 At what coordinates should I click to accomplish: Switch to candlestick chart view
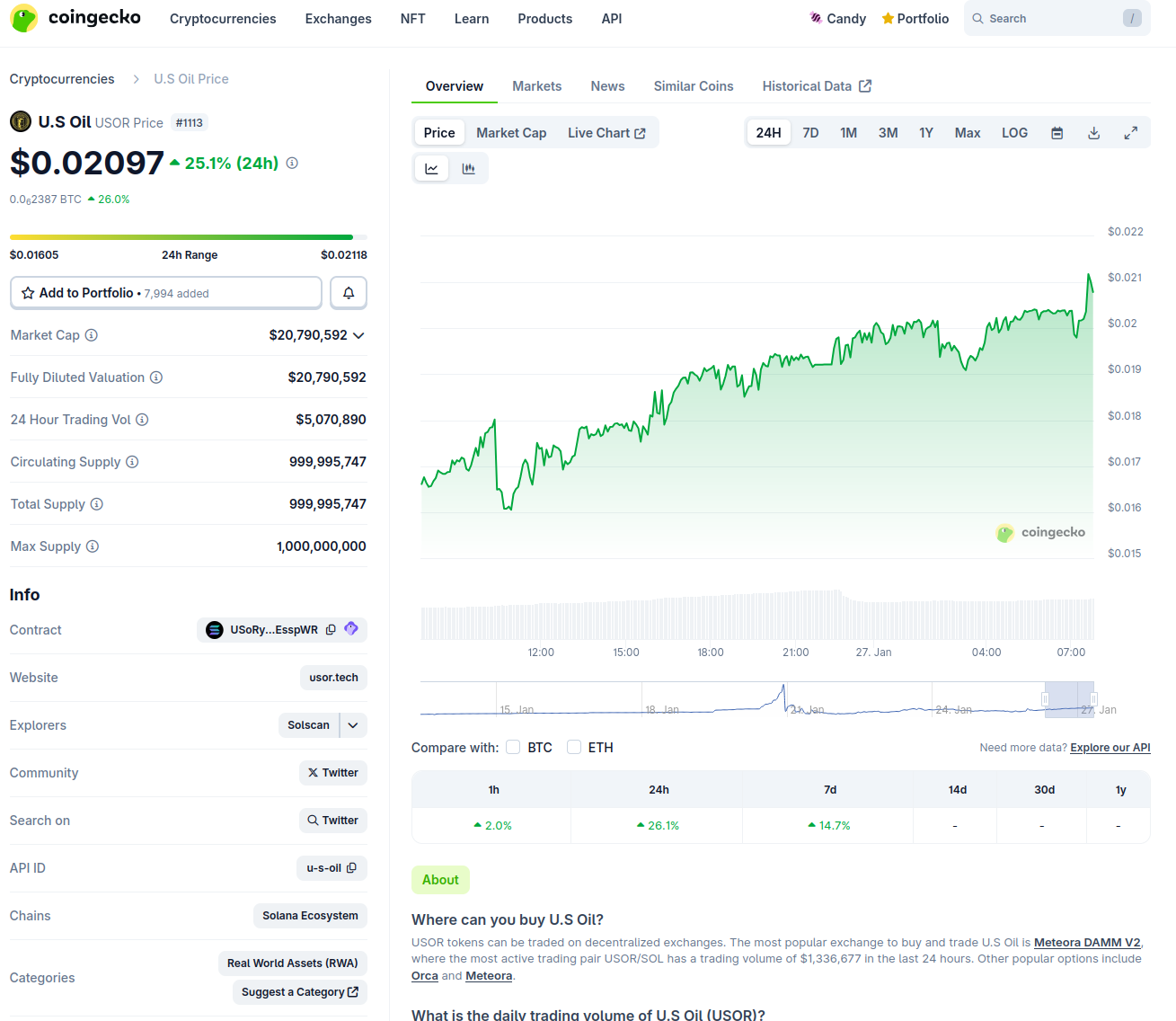click(x=468, y=168)
